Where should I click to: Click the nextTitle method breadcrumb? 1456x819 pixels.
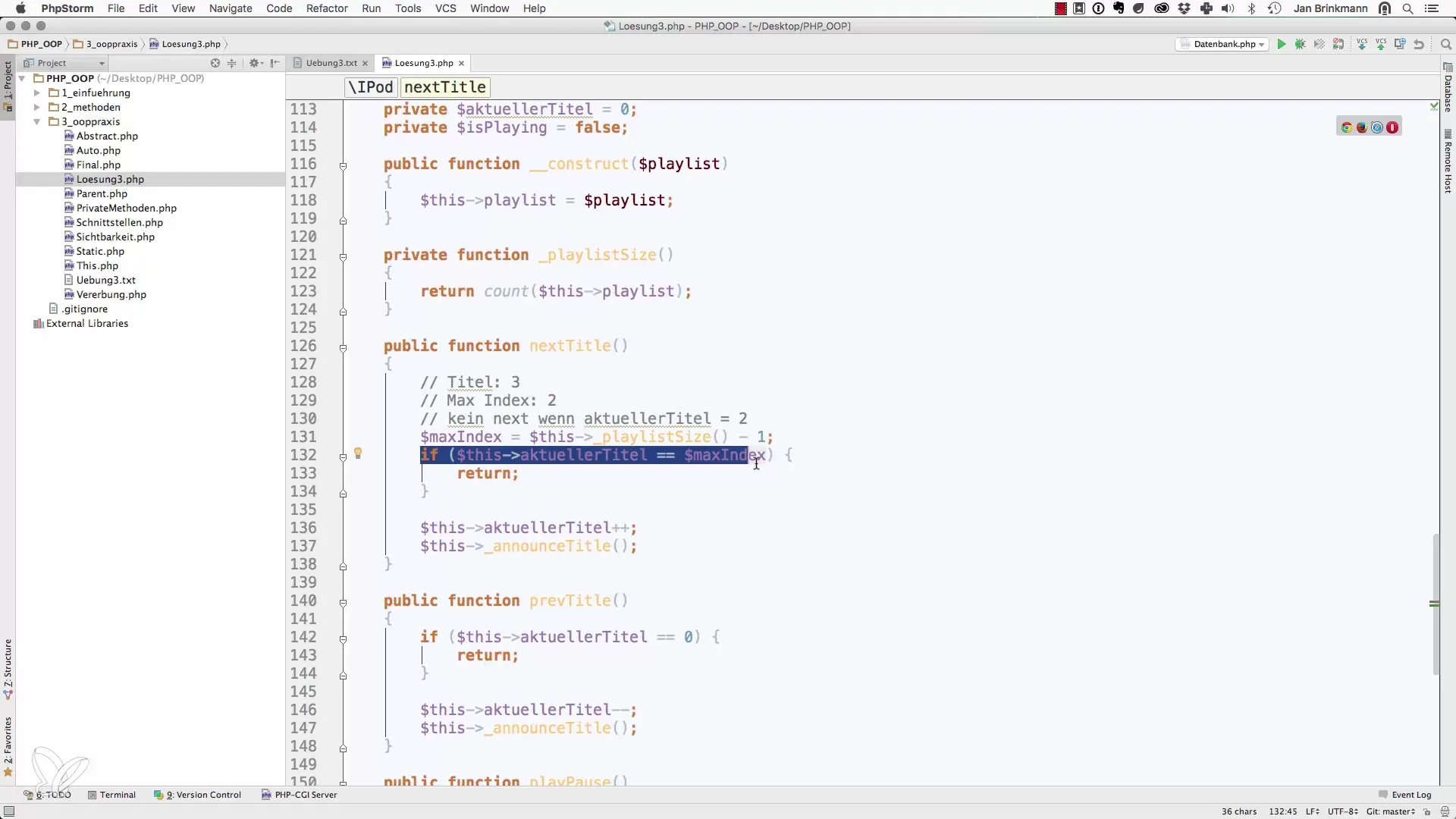click(x=445, y=86)
